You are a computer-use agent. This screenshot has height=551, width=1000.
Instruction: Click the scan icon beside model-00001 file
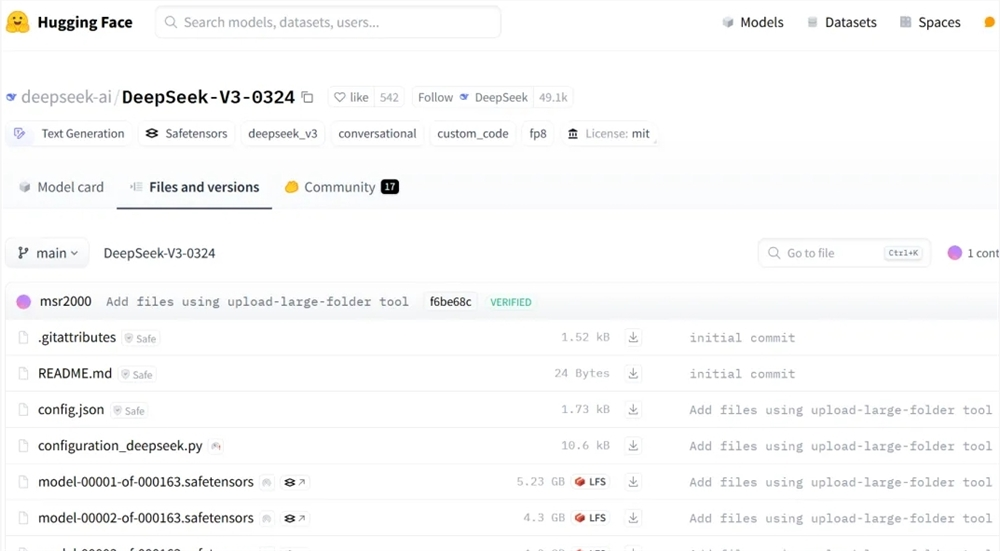267,483
